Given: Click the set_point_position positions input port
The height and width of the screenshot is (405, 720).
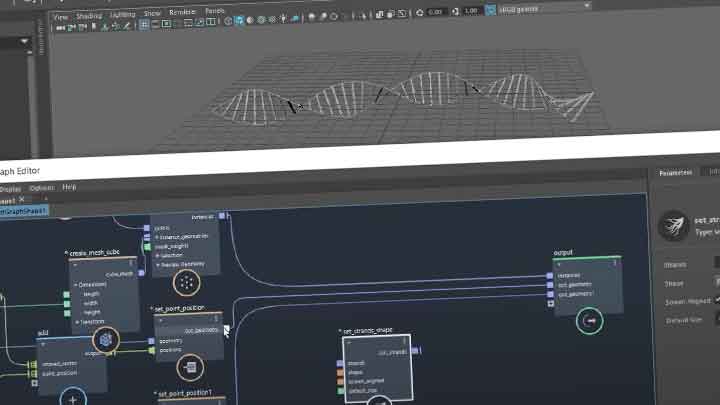Looking at the screenshot, I should click(152, 350).
